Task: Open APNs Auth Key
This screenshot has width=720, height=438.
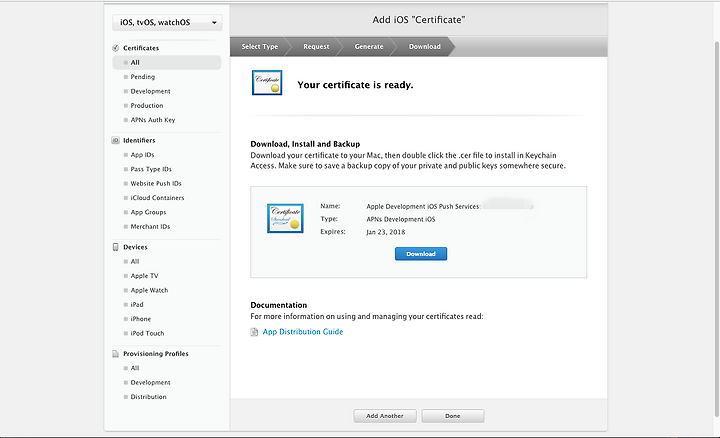Action: [152, 120]
